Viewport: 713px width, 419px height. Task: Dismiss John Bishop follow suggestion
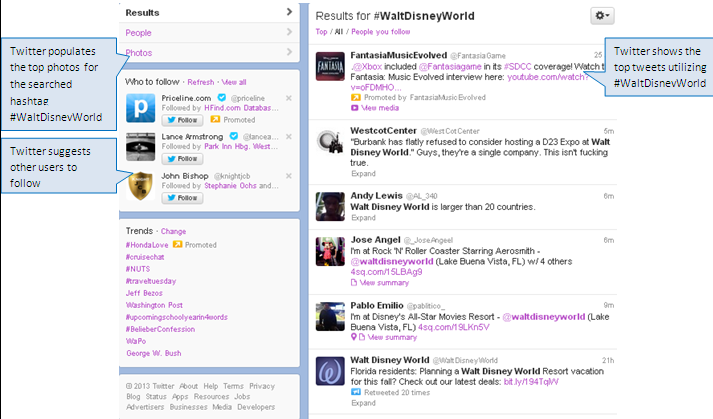tap(289, 176)
